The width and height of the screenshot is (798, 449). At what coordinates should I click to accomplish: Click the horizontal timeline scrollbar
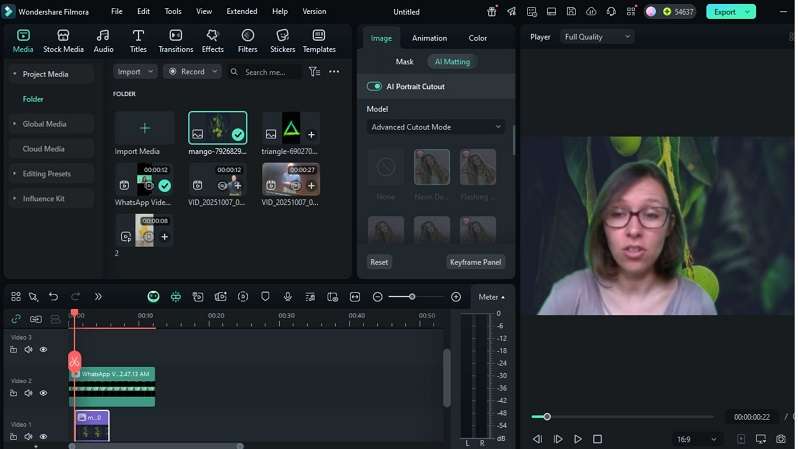(x=156, y=446)
